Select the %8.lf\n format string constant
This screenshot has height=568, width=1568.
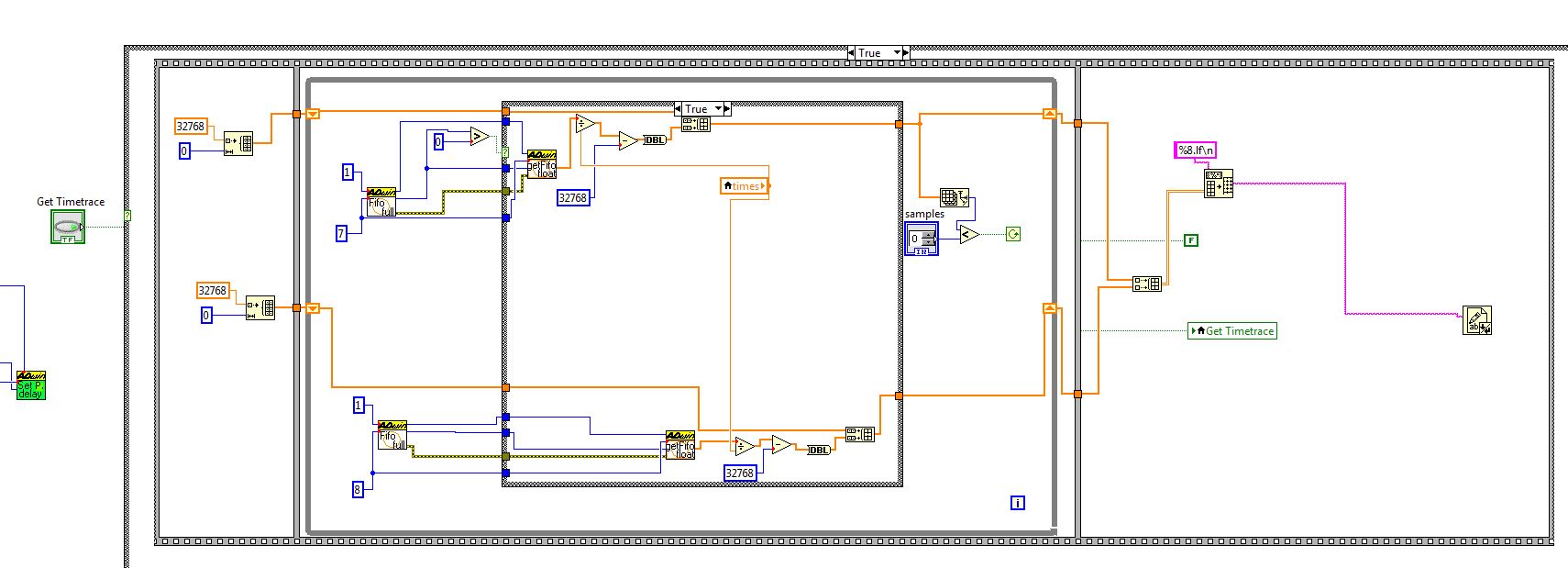click(1197, 150)
